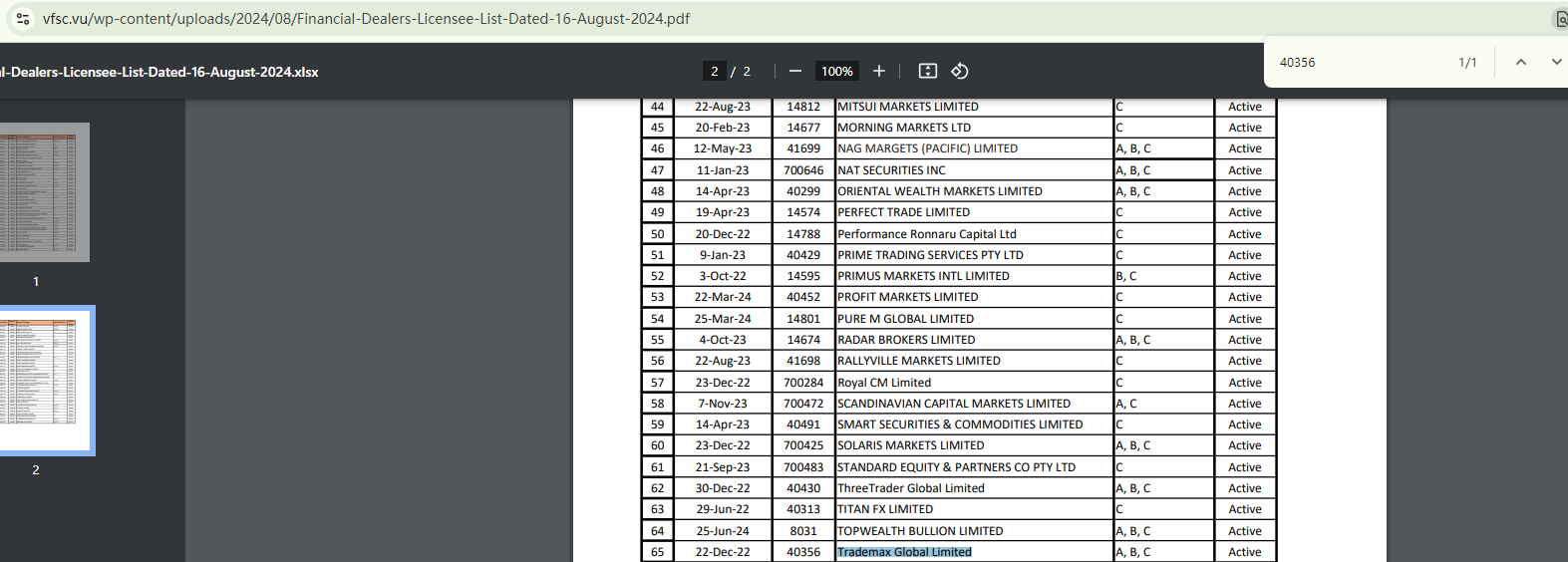Click date 21-Sep-23 cell
The height and width of the screenshot is (562, 1568).
(723, 467)
